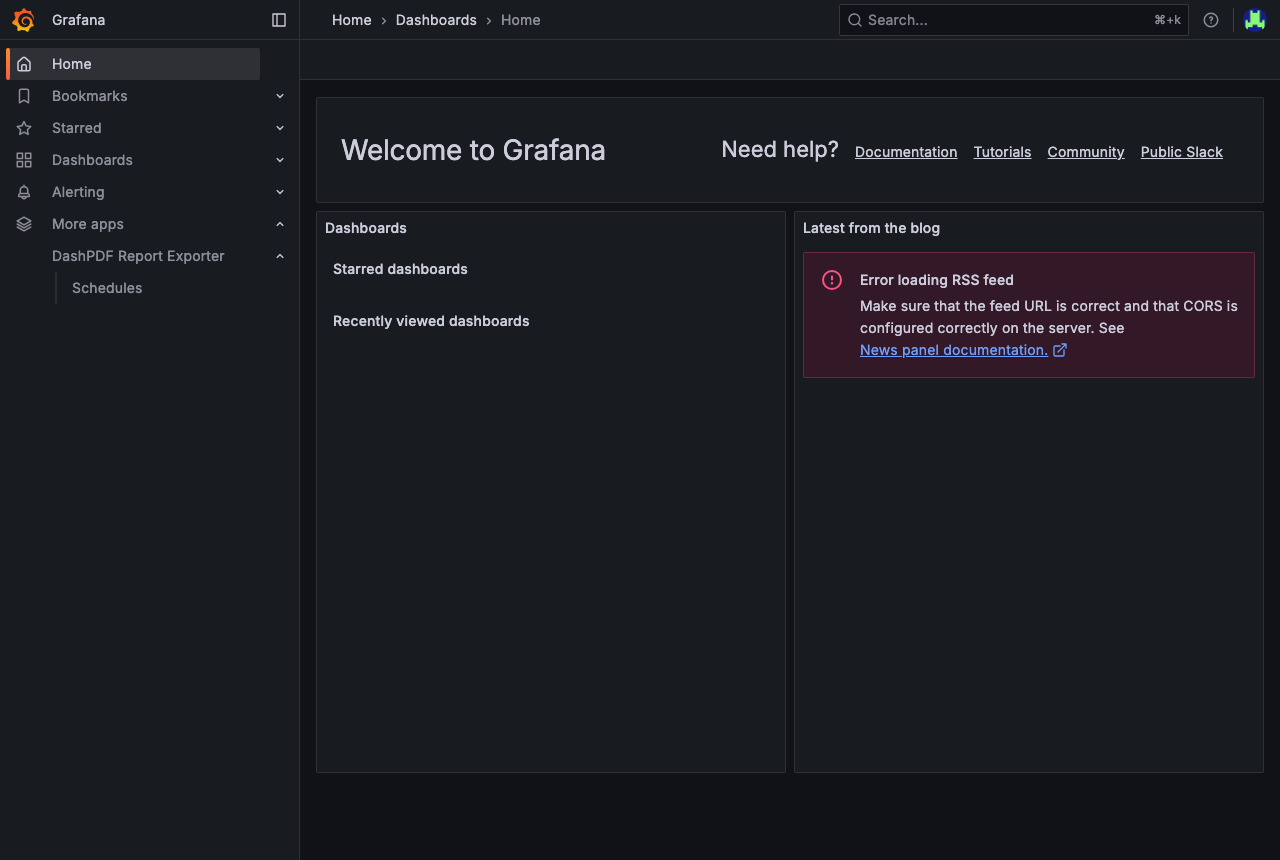Expand the Bookmarks section chevron

pyautogui.click(x=280, y=96)
